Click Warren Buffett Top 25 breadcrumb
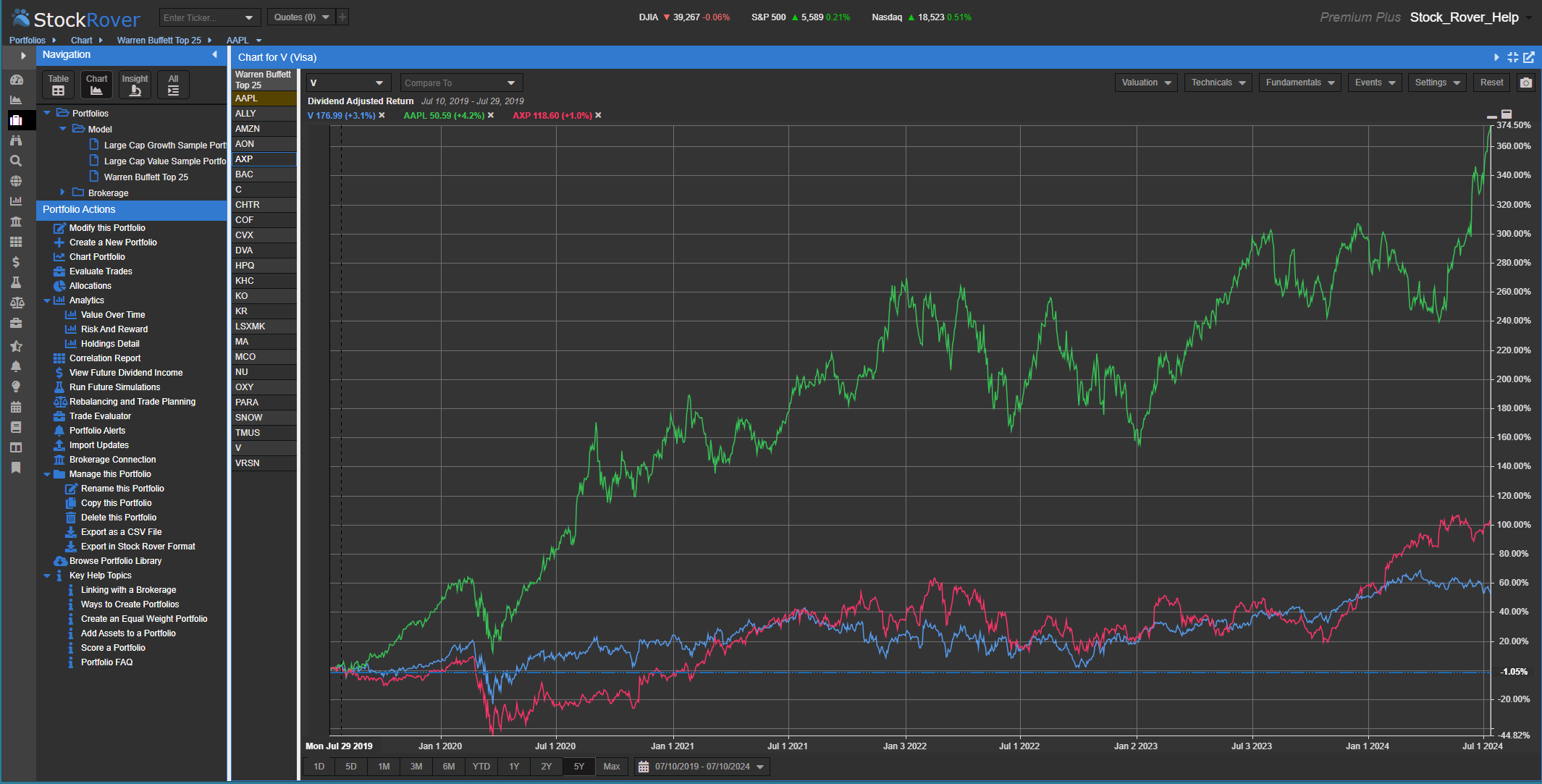The width and height of the screenshot is (1542, 784). point(159,41)
